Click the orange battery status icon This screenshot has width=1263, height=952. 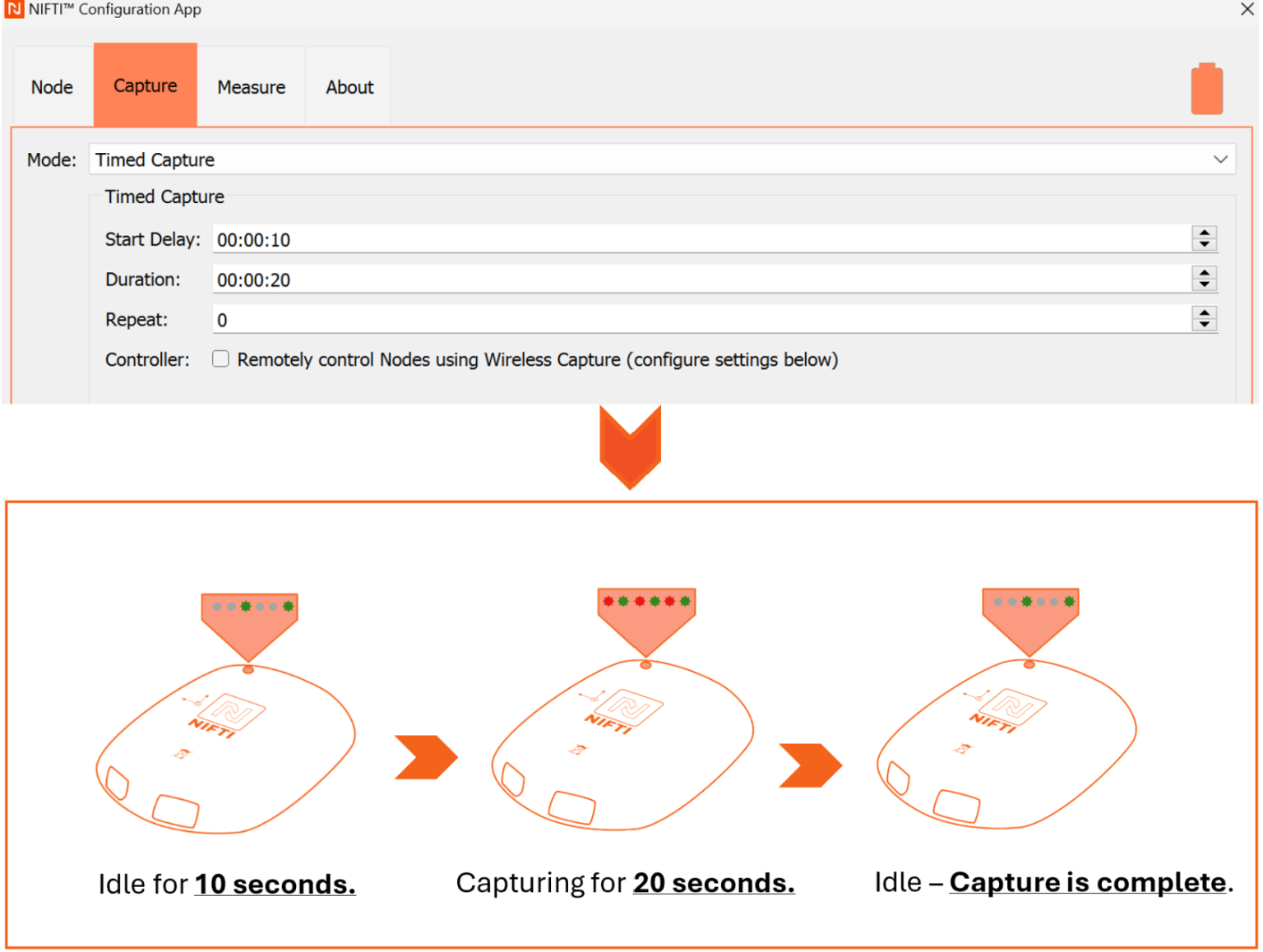1206,89
